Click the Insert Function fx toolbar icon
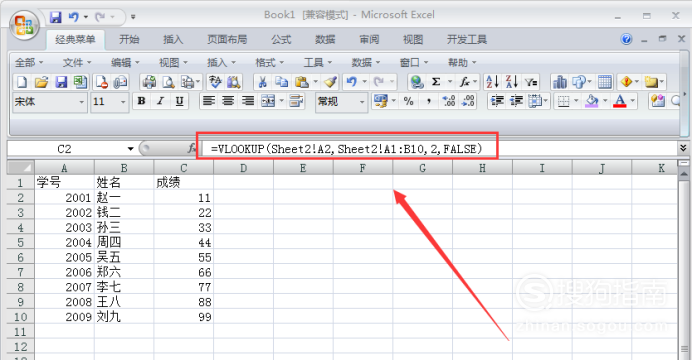Screen dimensions: 692x360 click(x=464, y=82)
